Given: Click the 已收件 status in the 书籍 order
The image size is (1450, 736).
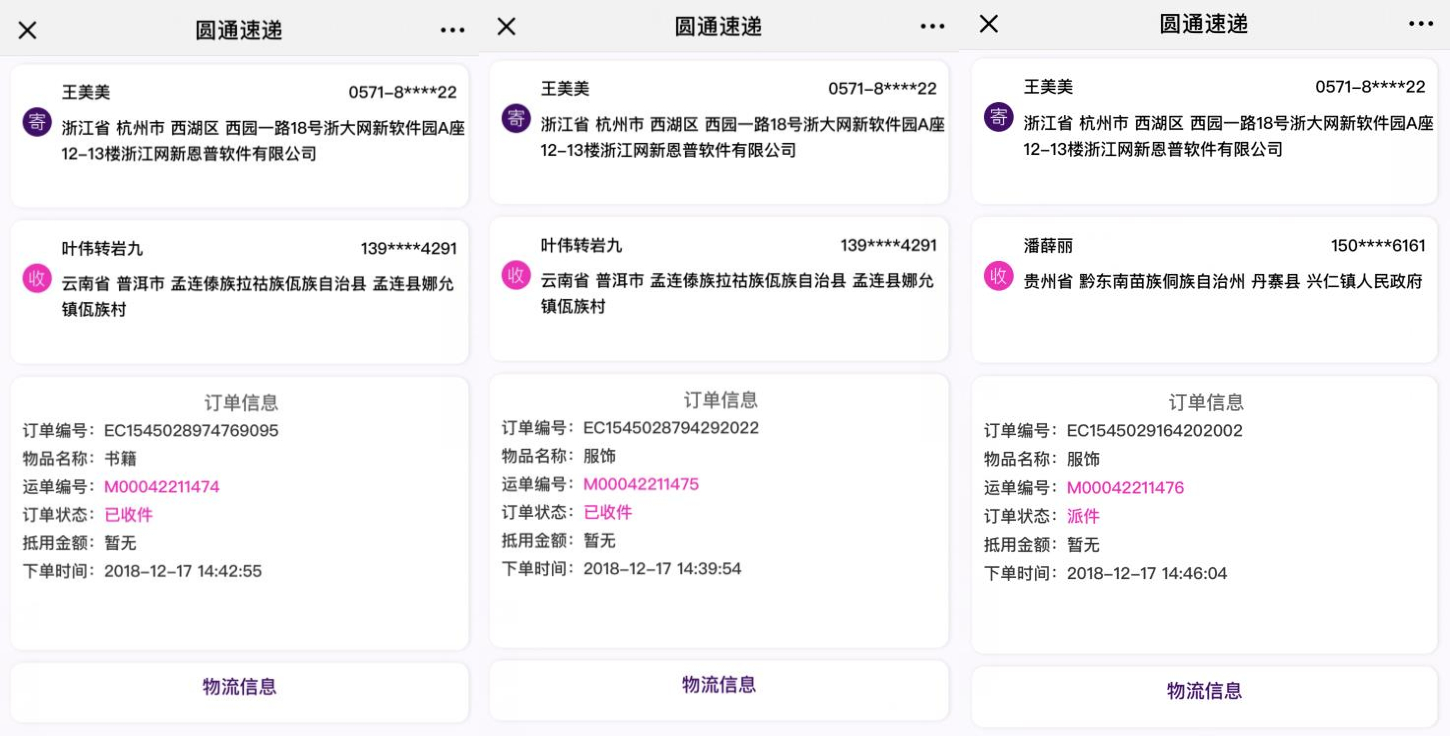Looking at the screenshot, I should [129, 515].
